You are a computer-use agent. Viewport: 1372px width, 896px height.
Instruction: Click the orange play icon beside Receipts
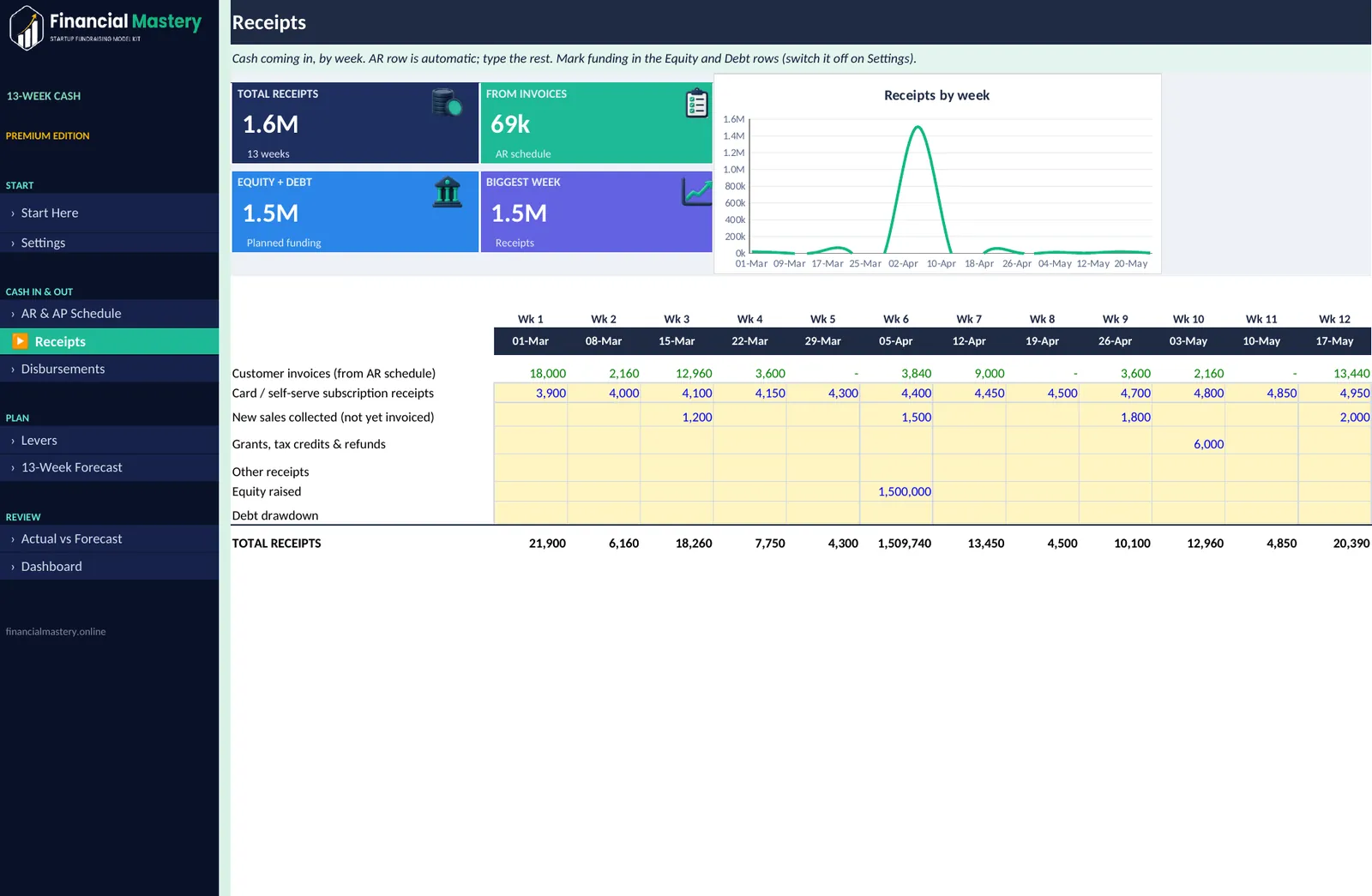pos(20,341)
